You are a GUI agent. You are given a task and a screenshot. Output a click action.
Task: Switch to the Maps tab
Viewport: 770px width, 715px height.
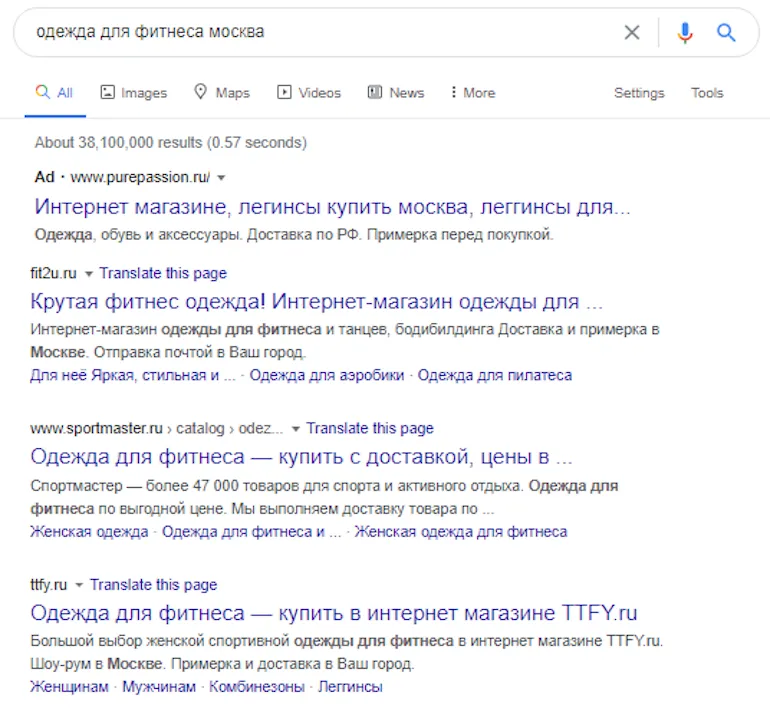pyautogui.click(x=221, y=93)
